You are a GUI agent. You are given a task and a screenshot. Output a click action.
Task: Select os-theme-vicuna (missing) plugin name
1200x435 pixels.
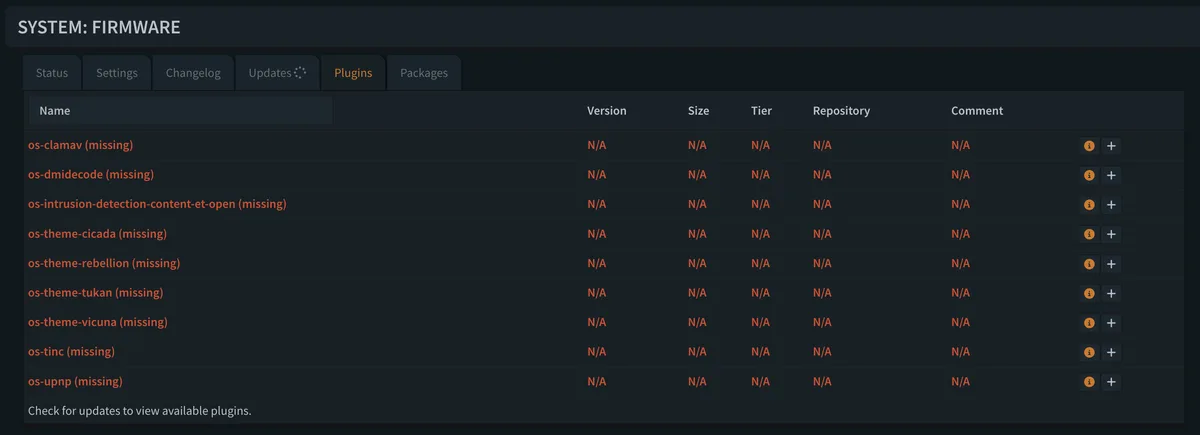(x=97, y=322)
